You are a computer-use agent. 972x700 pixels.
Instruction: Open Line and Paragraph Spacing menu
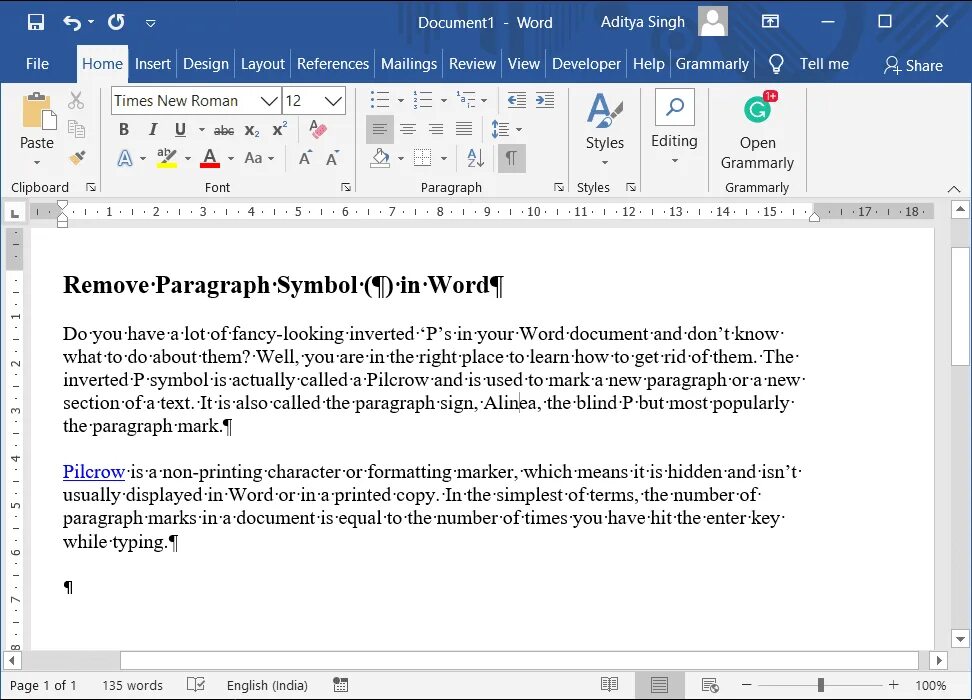(x=506, y=129)
